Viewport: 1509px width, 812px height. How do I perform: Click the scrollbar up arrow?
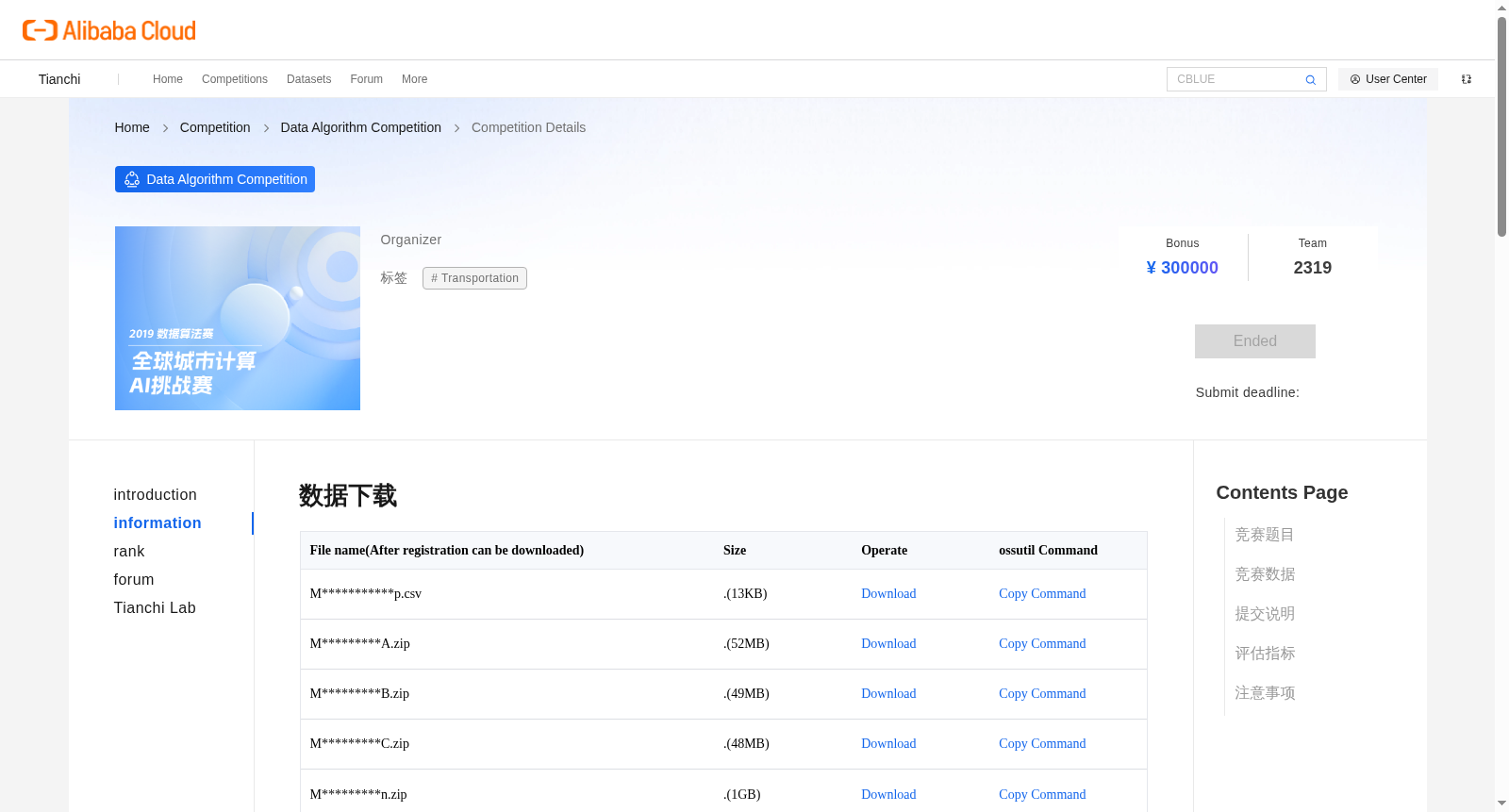coord(1501,8)
